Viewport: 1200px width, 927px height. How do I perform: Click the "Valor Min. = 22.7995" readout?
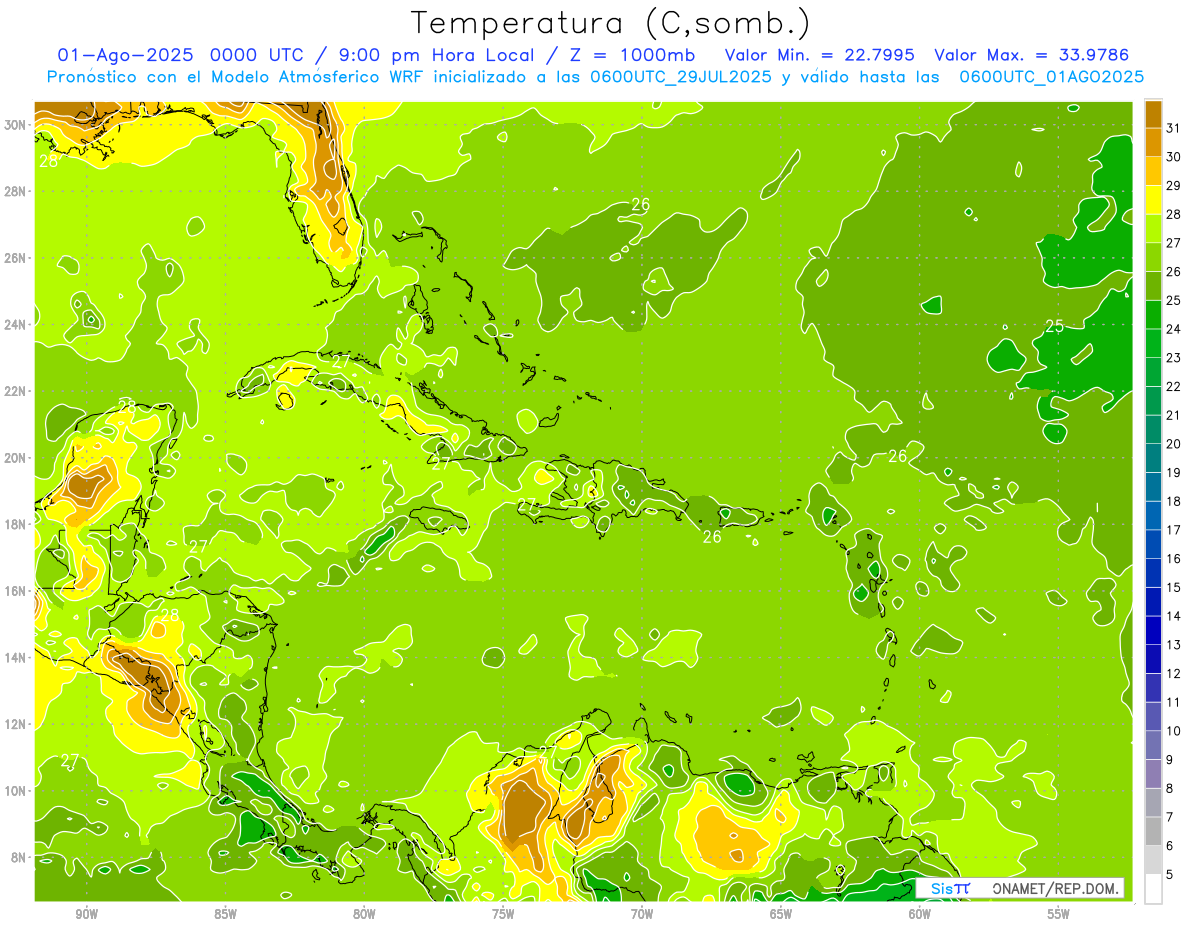(x=820, y=55)
